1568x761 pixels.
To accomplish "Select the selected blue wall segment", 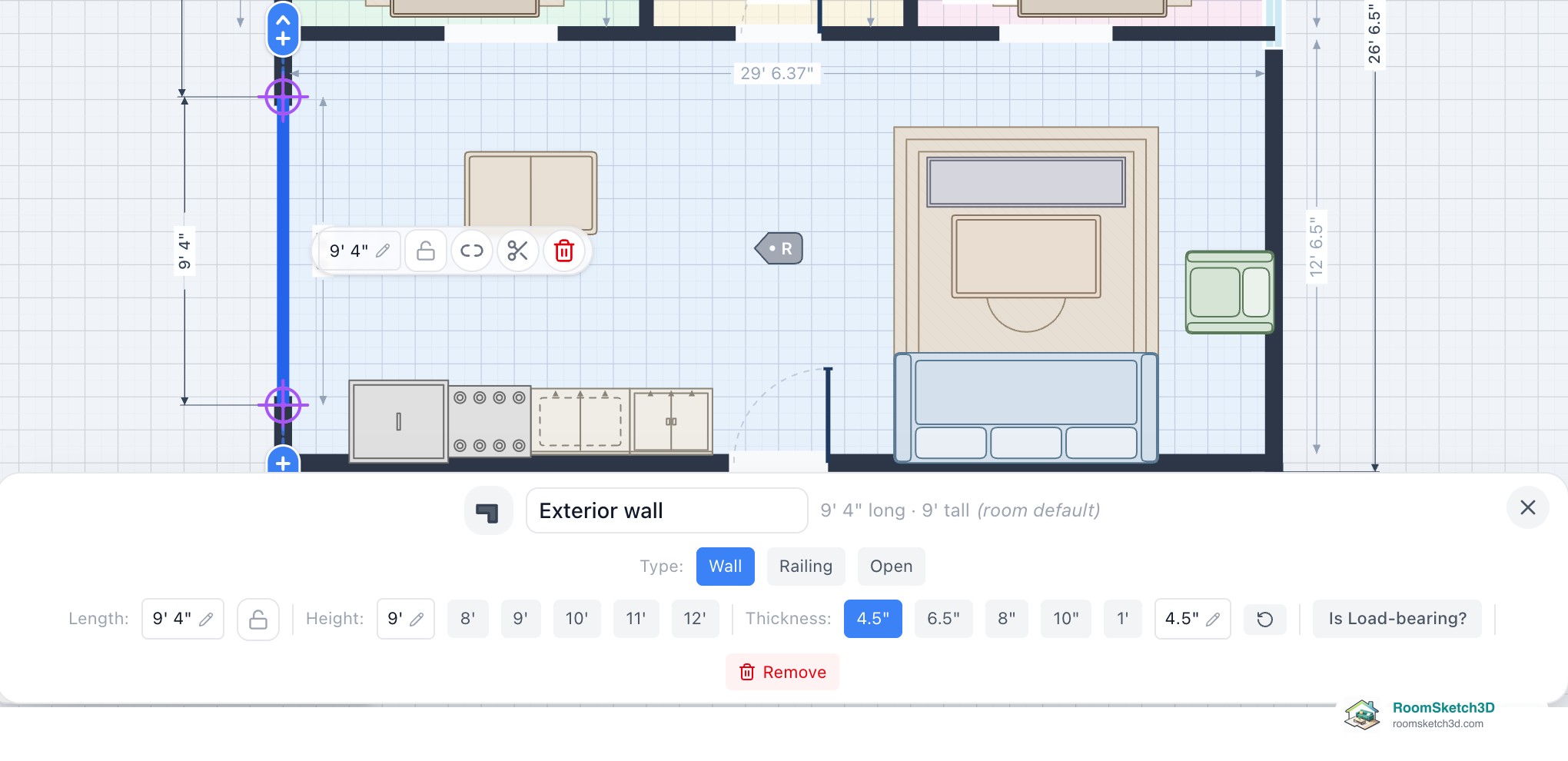I will pyautogui.click(x=283, y=251).
